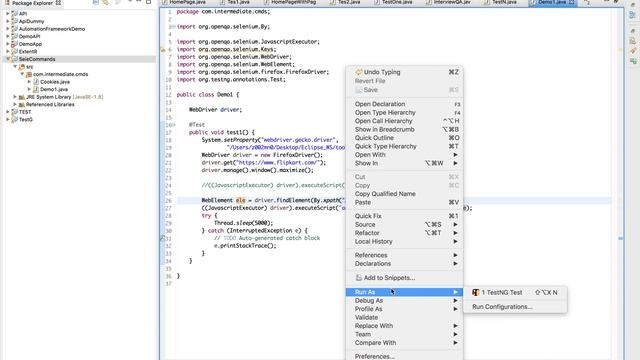
Task: Choose Open Declaration from context menu
Action: point(404,104)
